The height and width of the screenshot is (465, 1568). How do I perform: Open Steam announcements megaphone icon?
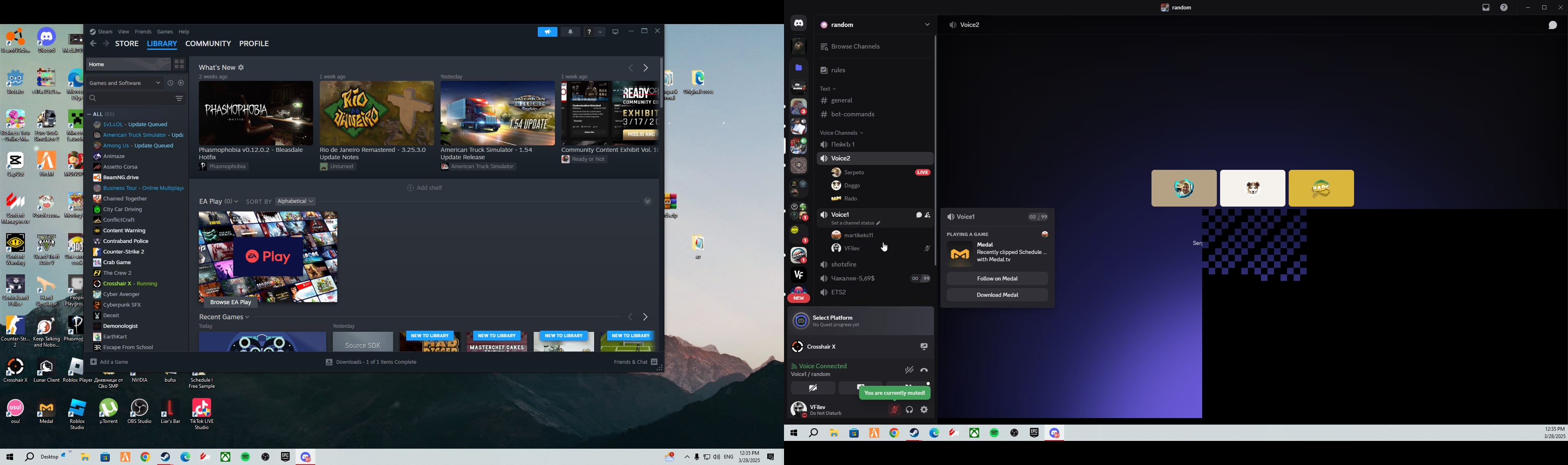pos(547,32)
